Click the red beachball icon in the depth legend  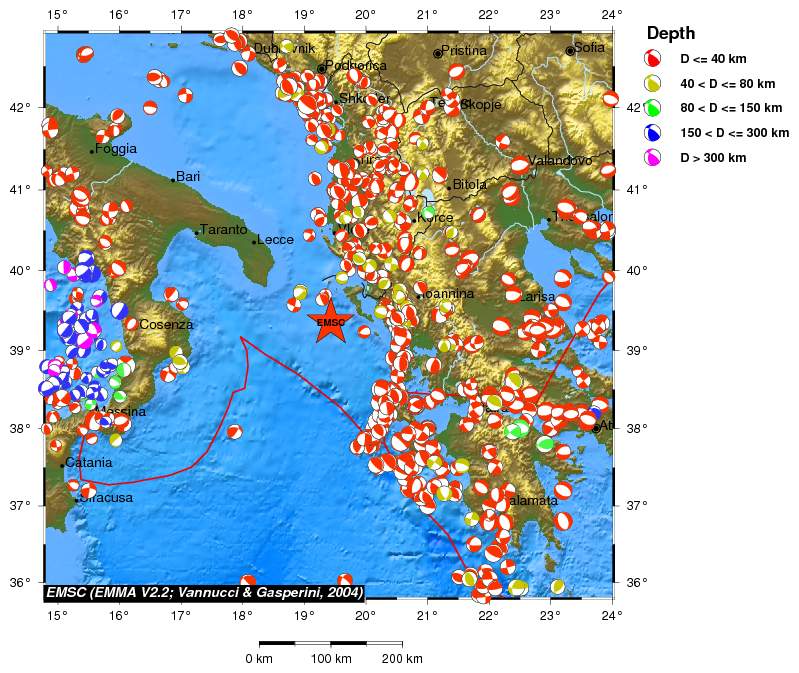(653, 60)
